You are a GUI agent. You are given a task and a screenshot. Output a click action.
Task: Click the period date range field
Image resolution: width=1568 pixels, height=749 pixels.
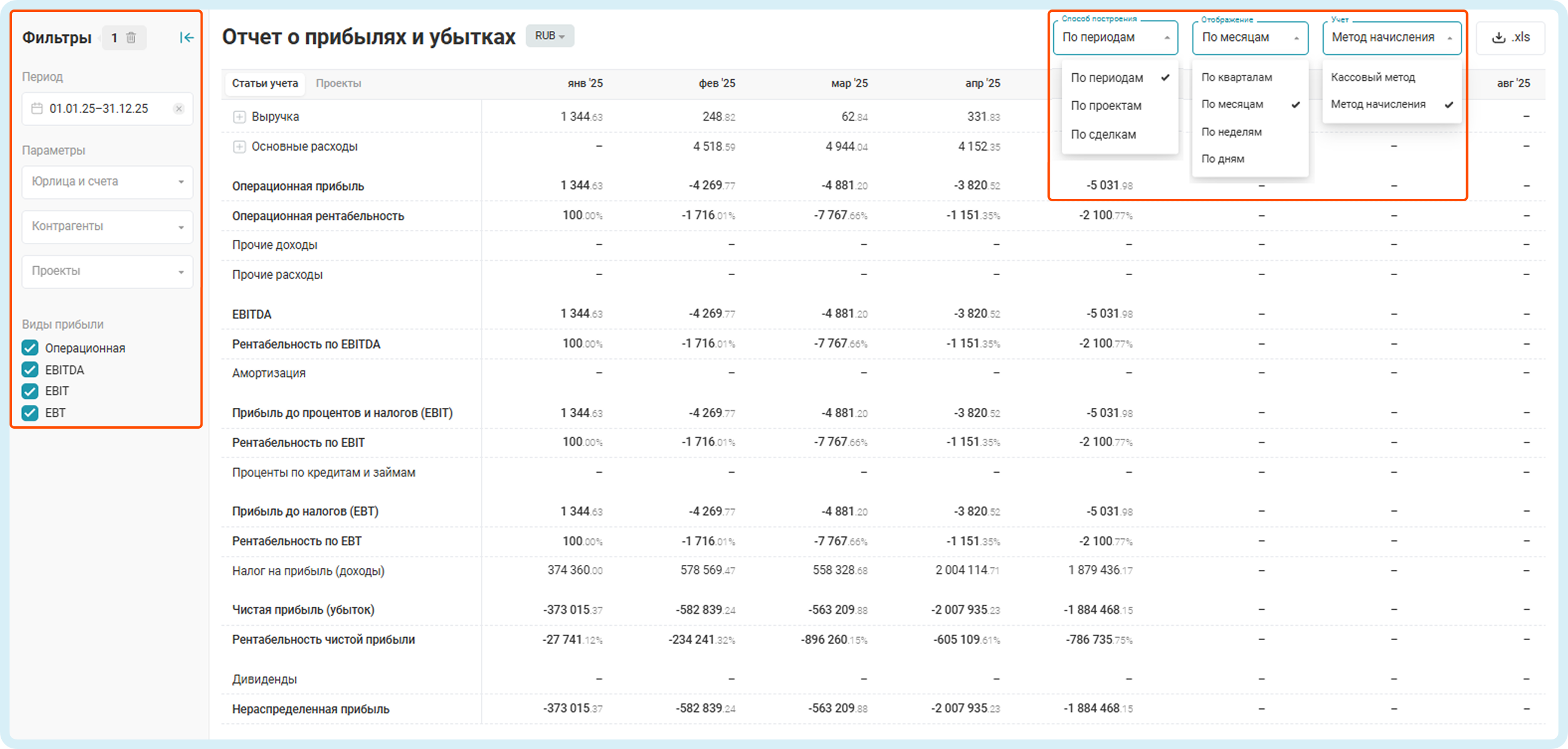99,109
